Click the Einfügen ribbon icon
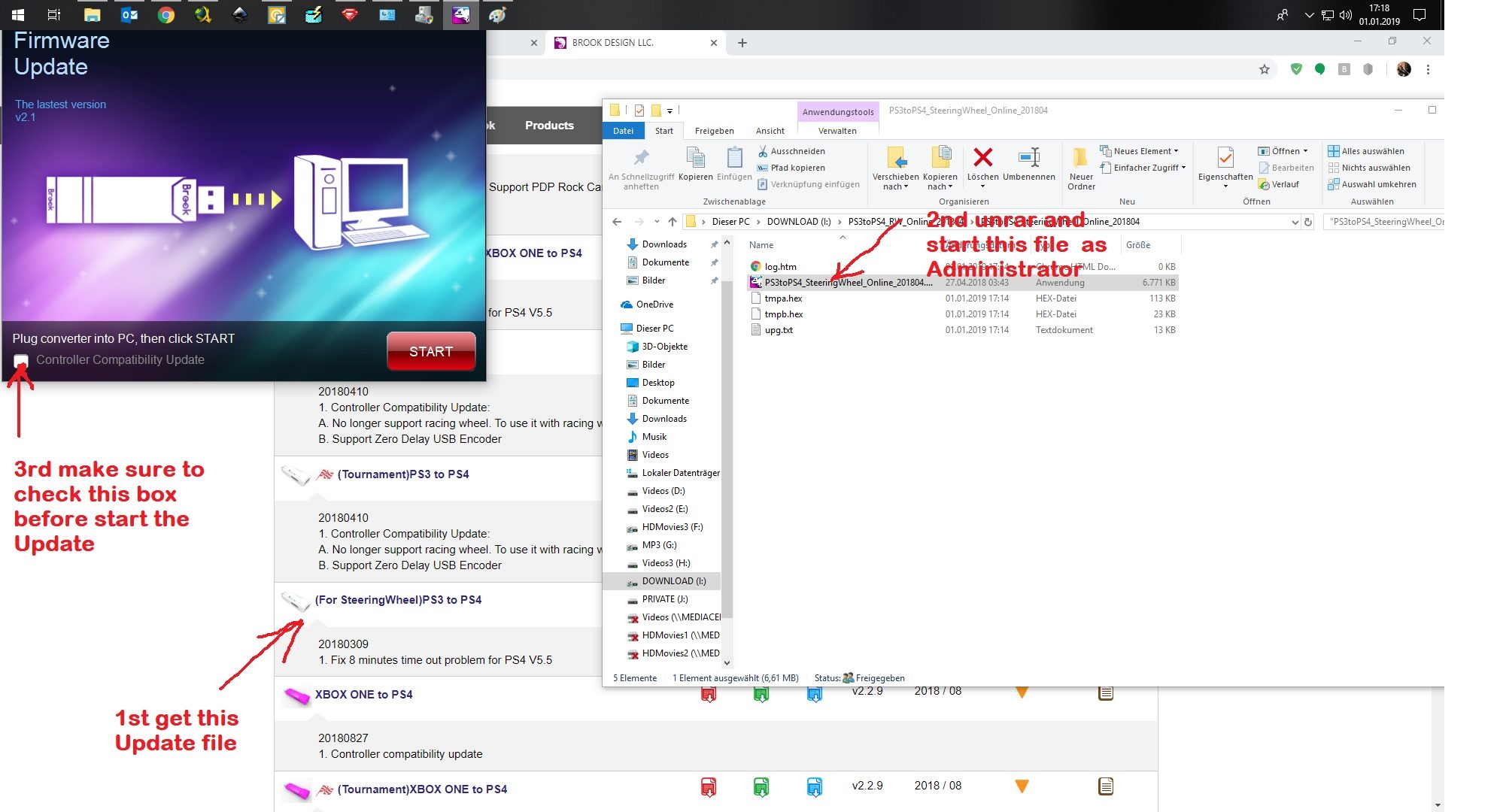Screen dimensions: 1503x812 click(734, 164)
